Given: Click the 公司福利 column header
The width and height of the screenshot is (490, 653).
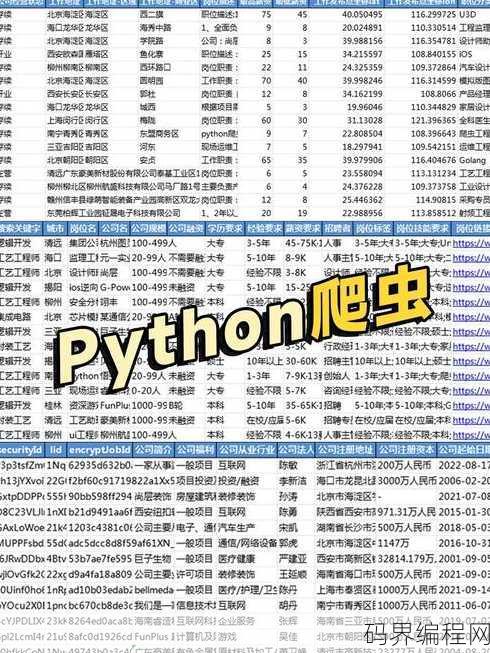Looking at the screenshot, I should pyautogui.click(x=195, y=450).
